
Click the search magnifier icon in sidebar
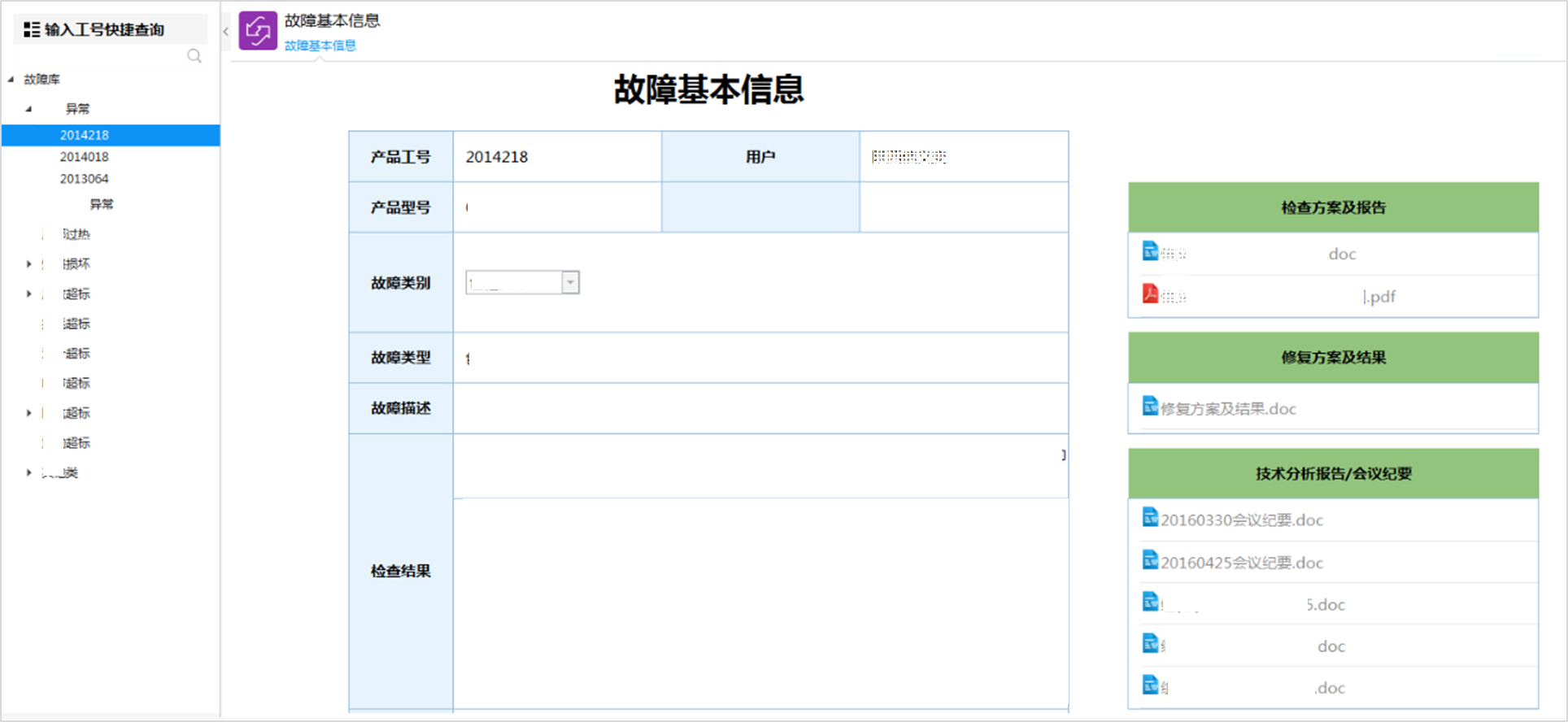(x=194, y=56)
